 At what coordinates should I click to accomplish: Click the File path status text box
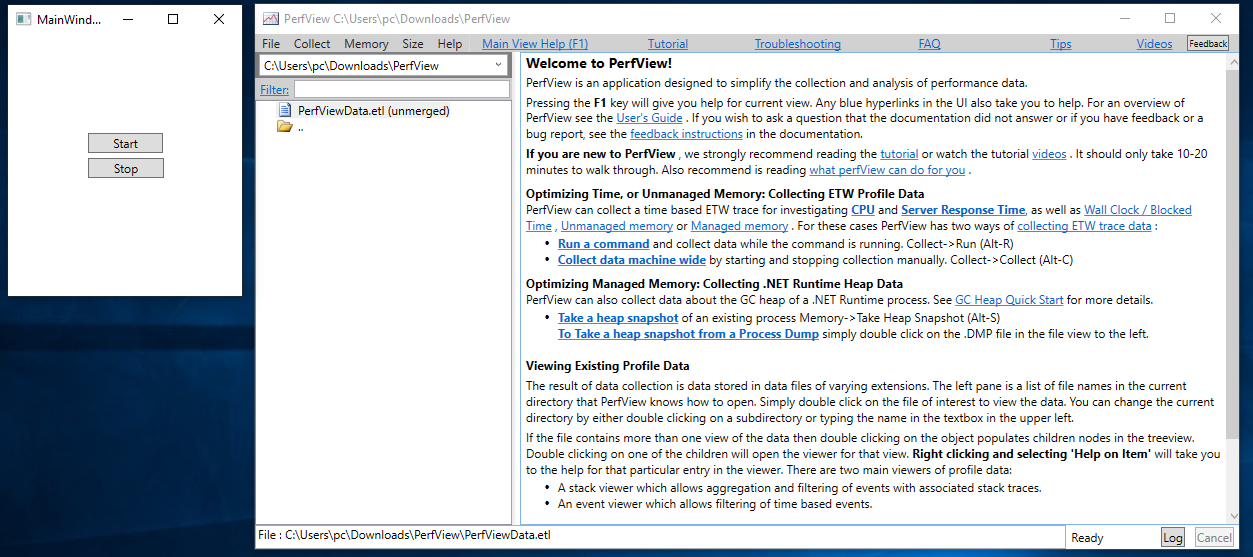pyautogui.click(x=660, y=535)
